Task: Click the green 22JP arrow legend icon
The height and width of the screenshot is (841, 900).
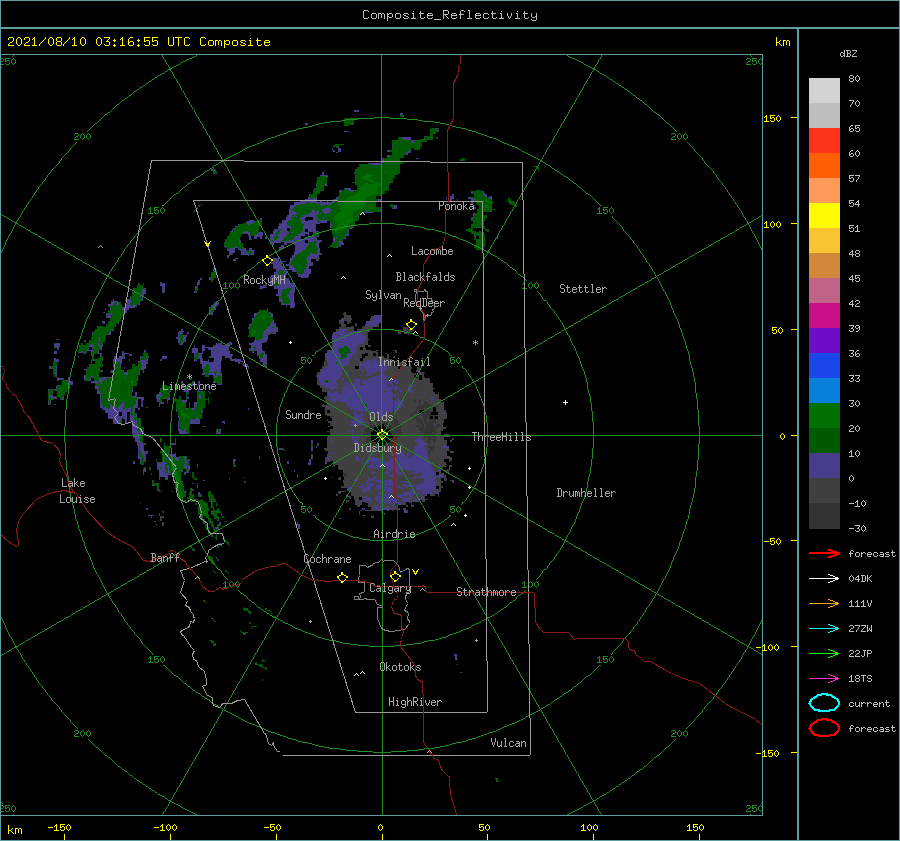Action: coord(824,653)
